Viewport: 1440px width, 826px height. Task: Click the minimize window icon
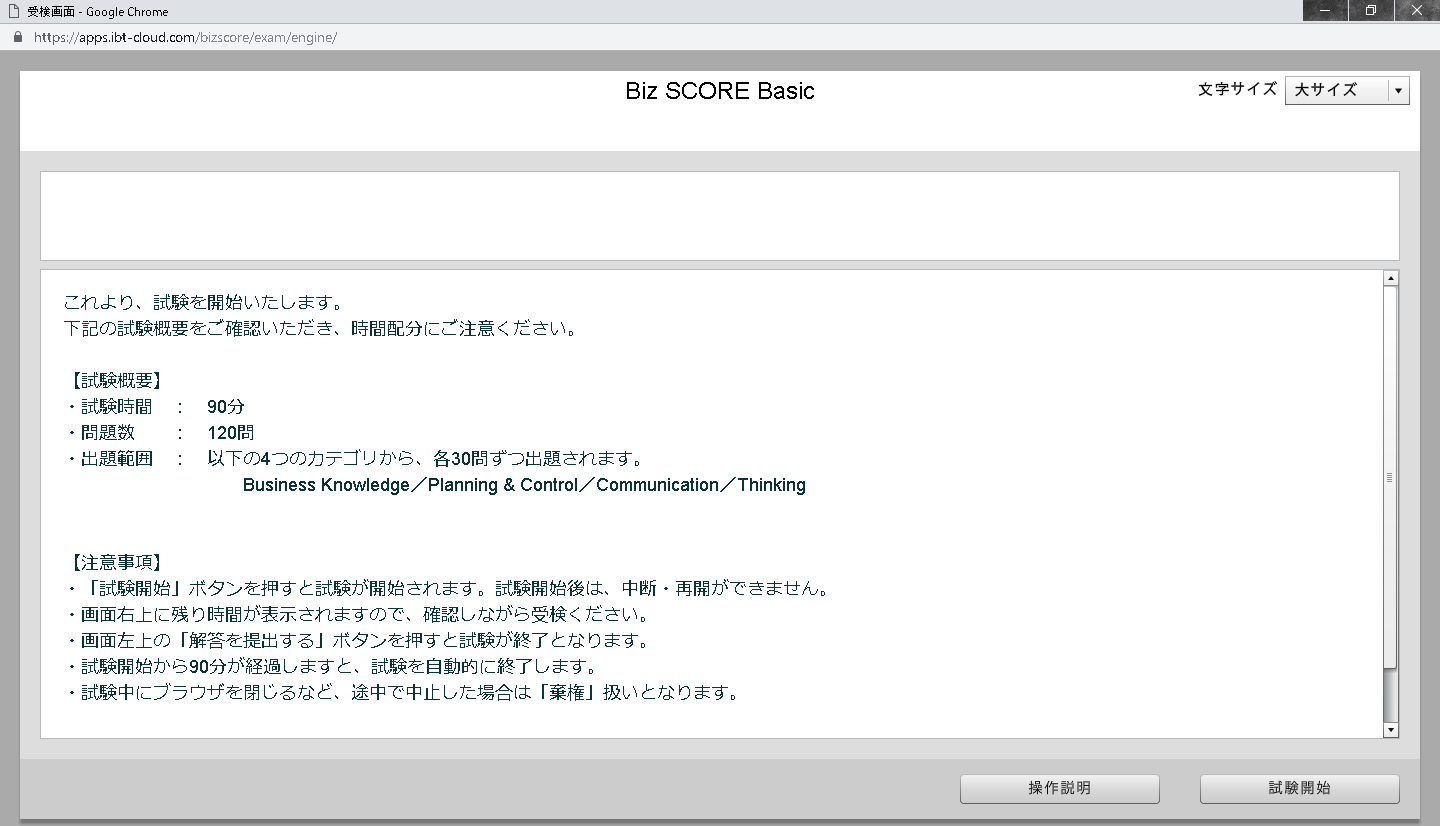1324,11
